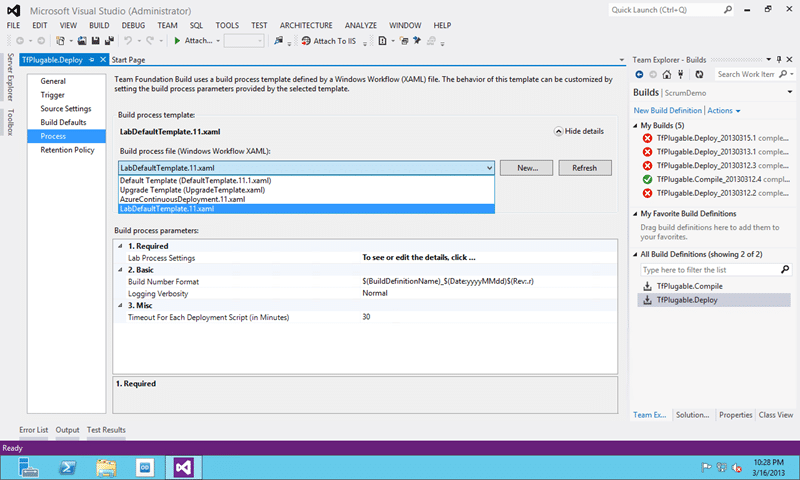
Task: Click the New Build Definition link
Action: (x=667, y=111)
